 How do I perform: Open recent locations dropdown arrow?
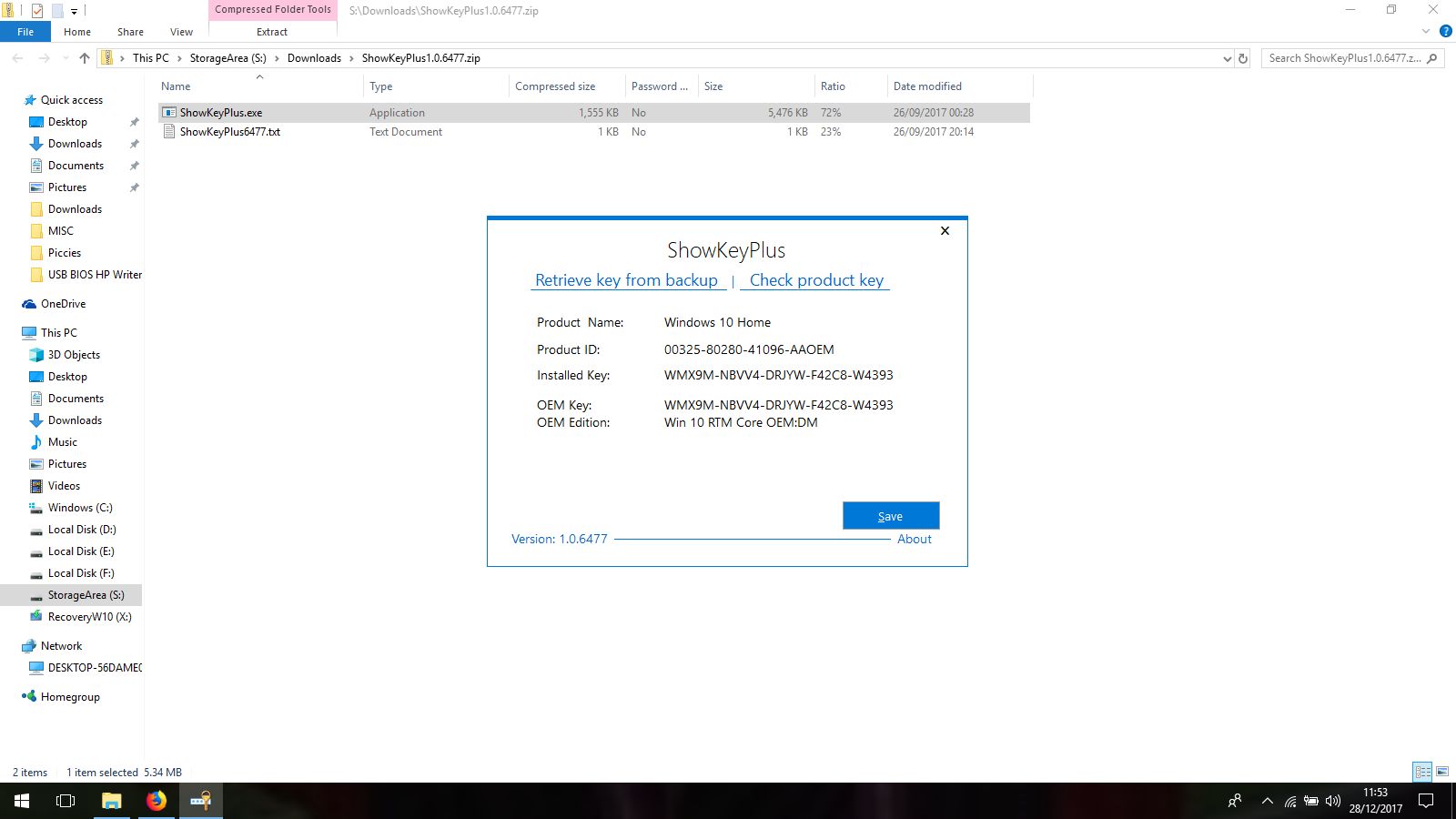pyautogui.click(x=66, y=58)
